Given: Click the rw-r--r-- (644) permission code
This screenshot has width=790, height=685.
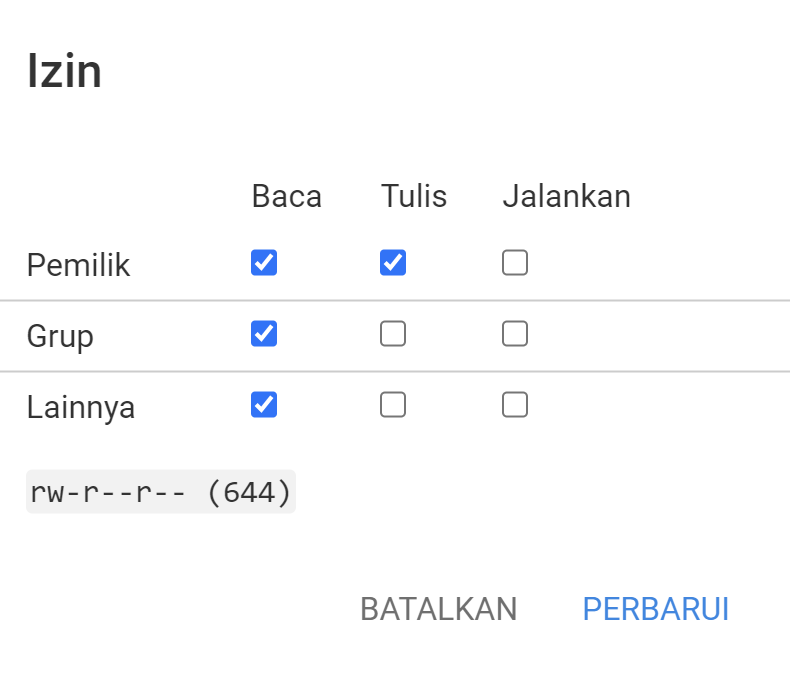Looking at the screenshot, I should (x=161, y=492).
